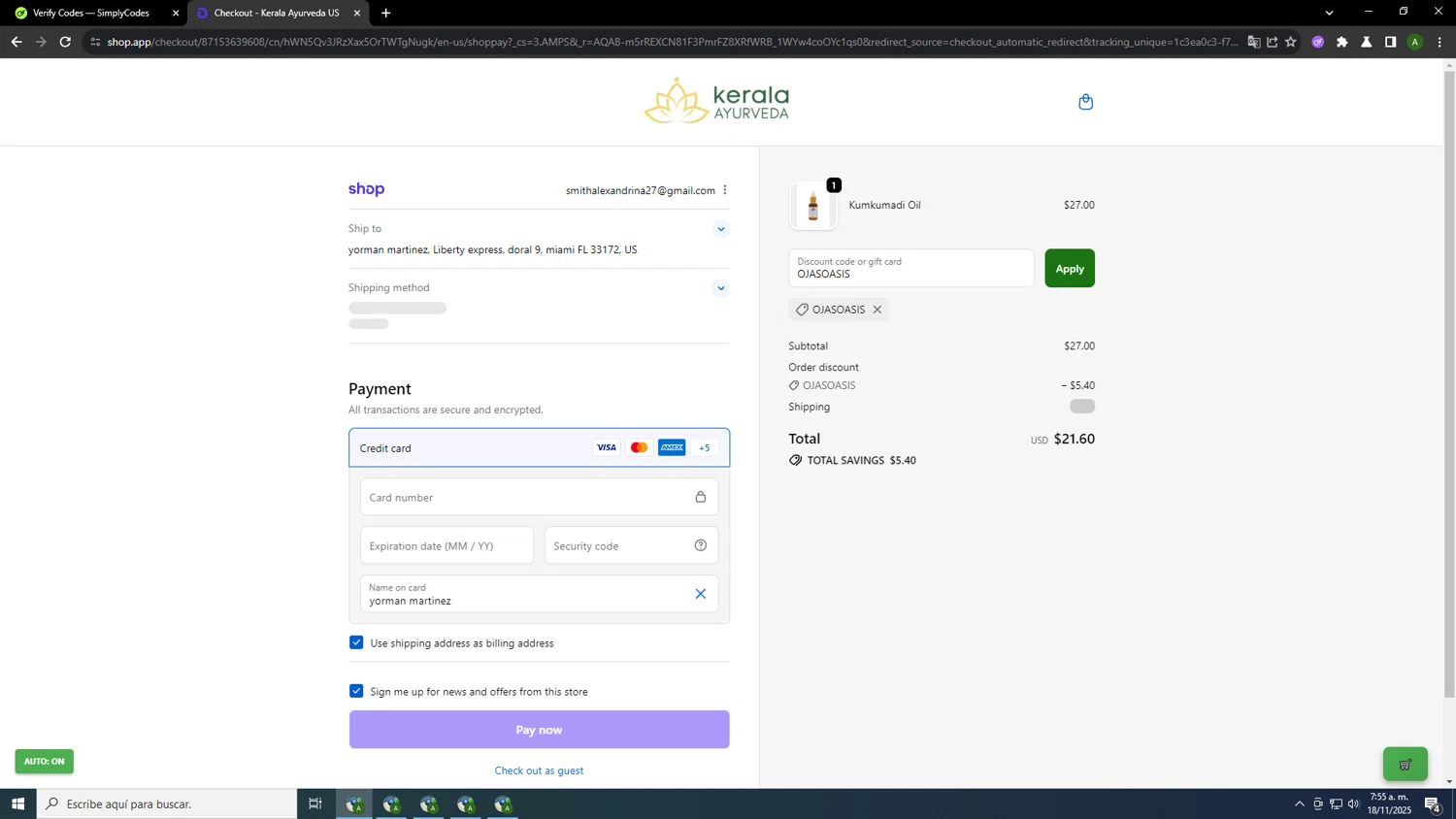Click the taskbar clock and date
This screenshot has width=1456, height=819.
(x=1389, y=803)
